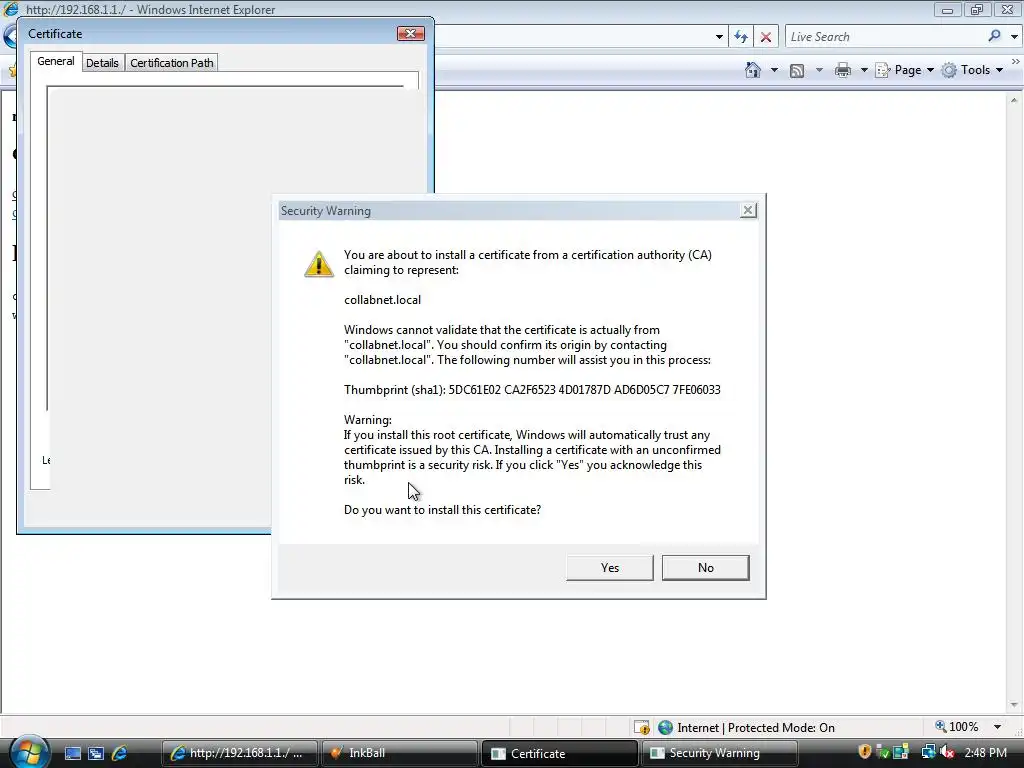
Task: Click the security shield tray icon
Action: (x=865, y=752)
